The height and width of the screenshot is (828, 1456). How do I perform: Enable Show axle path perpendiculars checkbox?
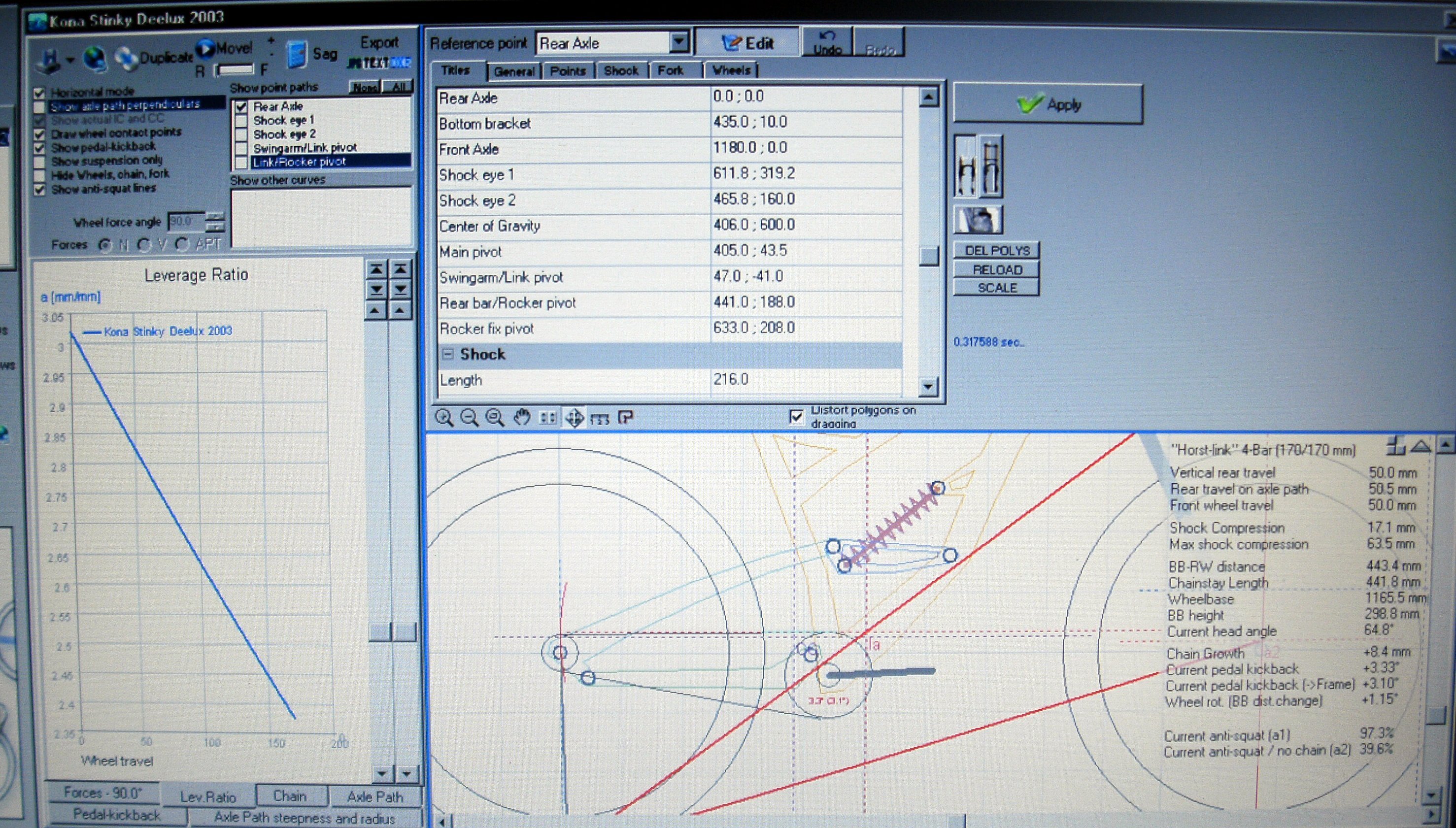click(39, 106)
